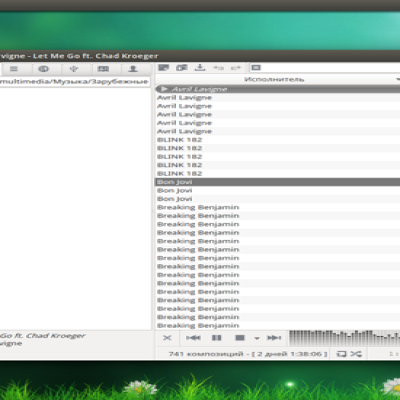Viewport: 400px width, 400px height.
Task: Click the crossed-arrows icon left of the previous-track button
Action: point(167,338)
